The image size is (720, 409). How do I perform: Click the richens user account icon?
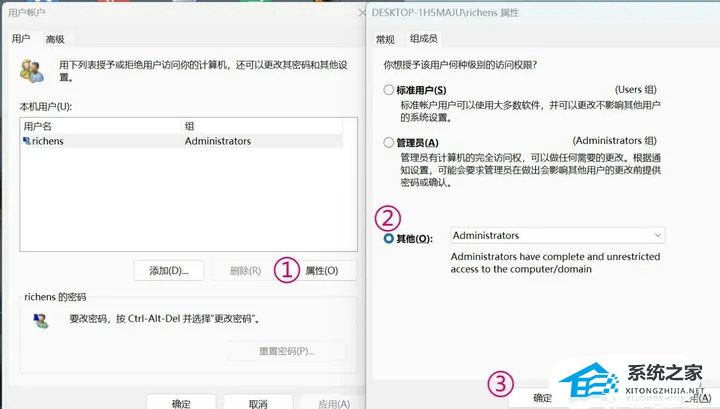point(27,141)
